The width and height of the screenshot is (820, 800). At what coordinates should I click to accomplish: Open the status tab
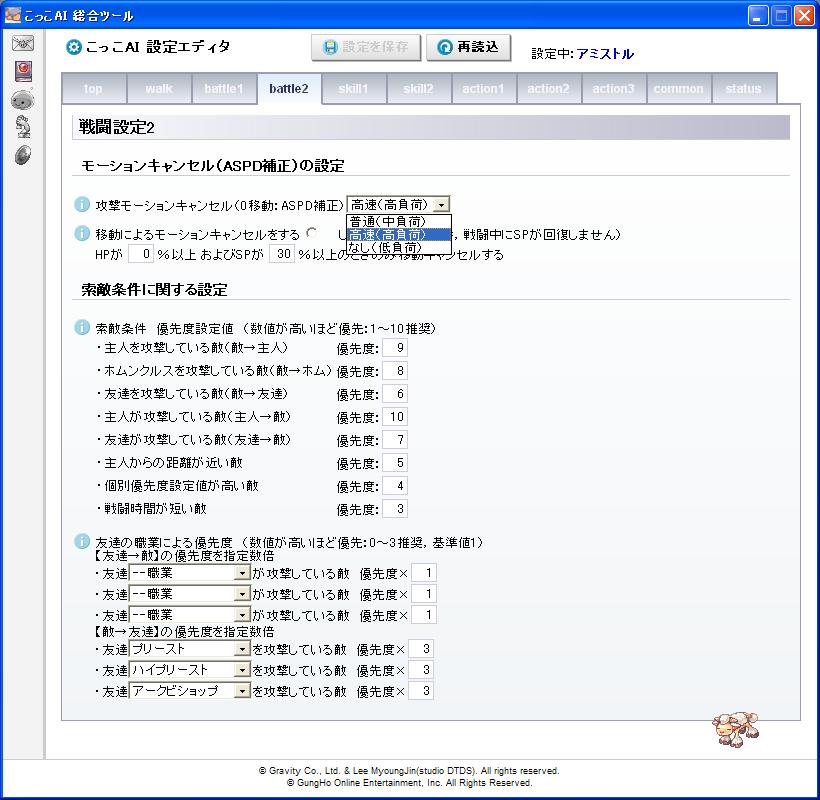pos(743,89)
